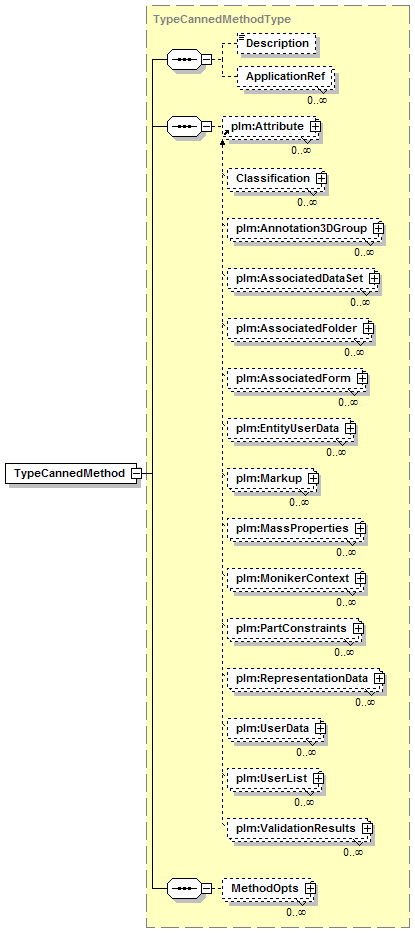Select the plm:UserList element
The image size is (415, 933).
[275, 778]
